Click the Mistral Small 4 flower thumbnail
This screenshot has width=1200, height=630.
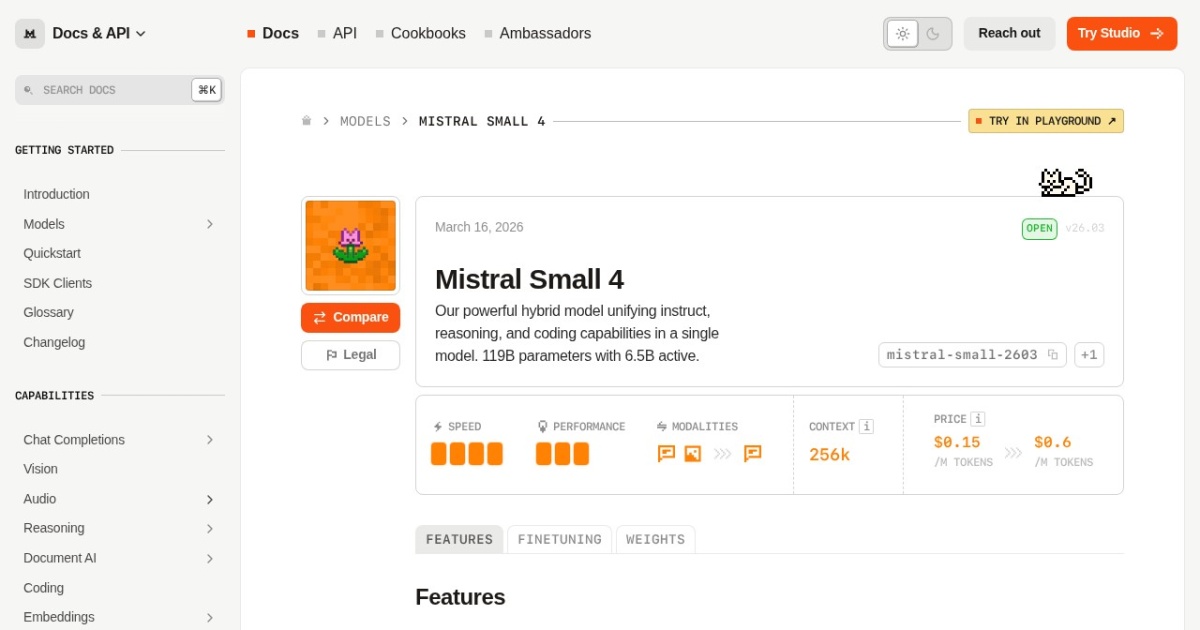click(x=350, y=245)
